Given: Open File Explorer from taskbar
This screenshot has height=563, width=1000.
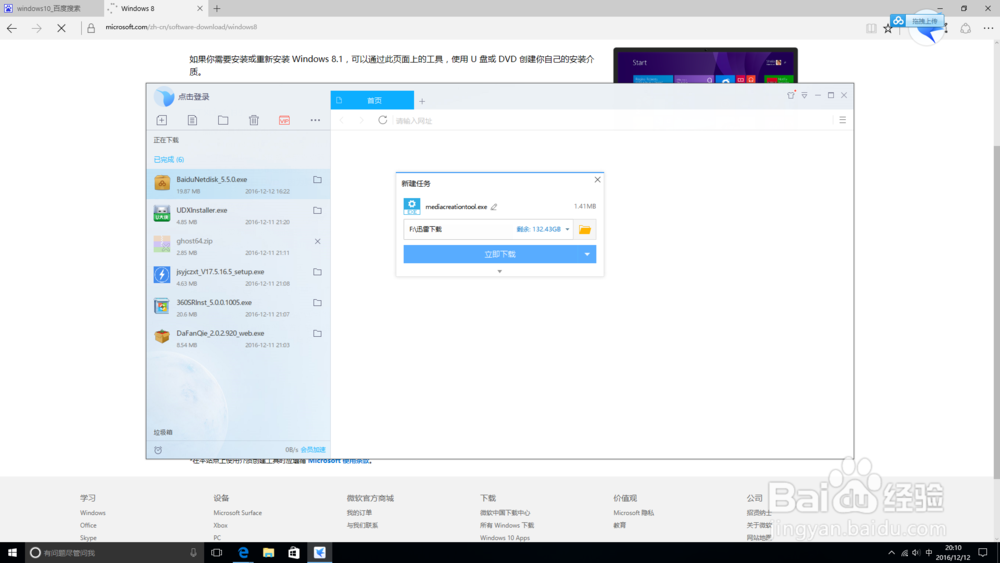Looking at the screenshot, I should (268, 552).
